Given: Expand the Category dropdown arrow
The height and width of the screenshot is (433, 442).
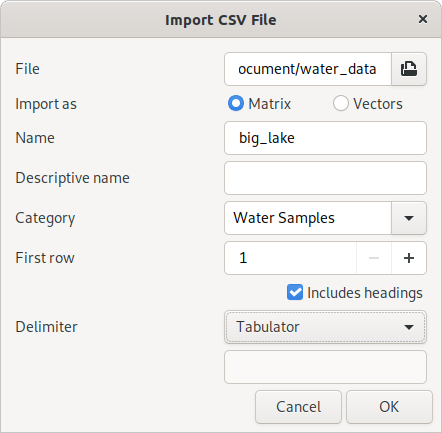Looking at the screenshot, I should tap(409, 218).
